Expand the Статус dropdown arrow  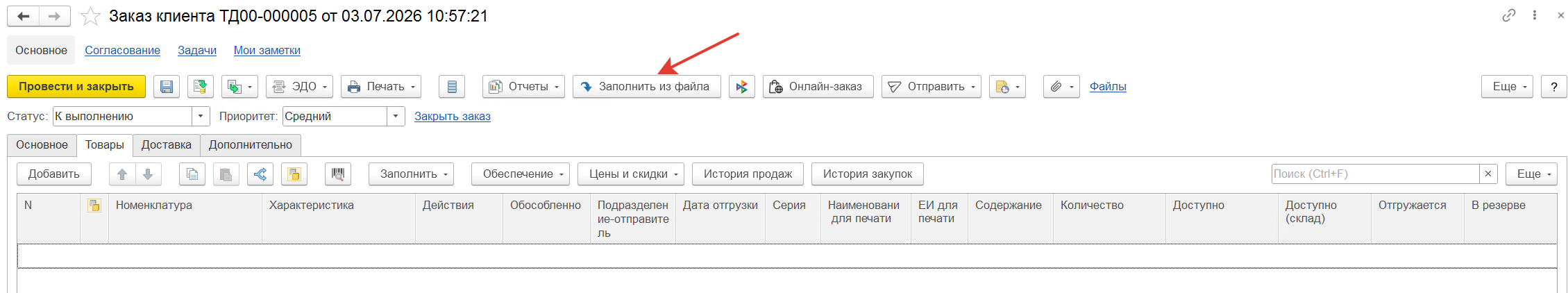tap(201, 116)
